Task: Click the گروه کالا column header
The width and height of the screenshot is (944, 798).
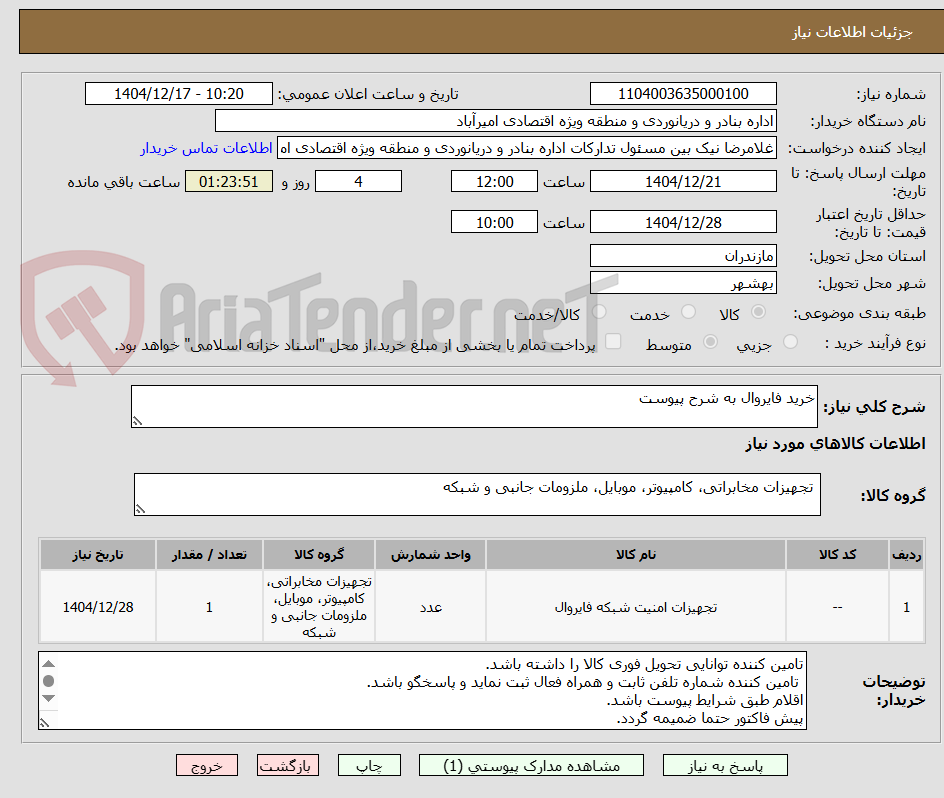Action: (319, 555)
